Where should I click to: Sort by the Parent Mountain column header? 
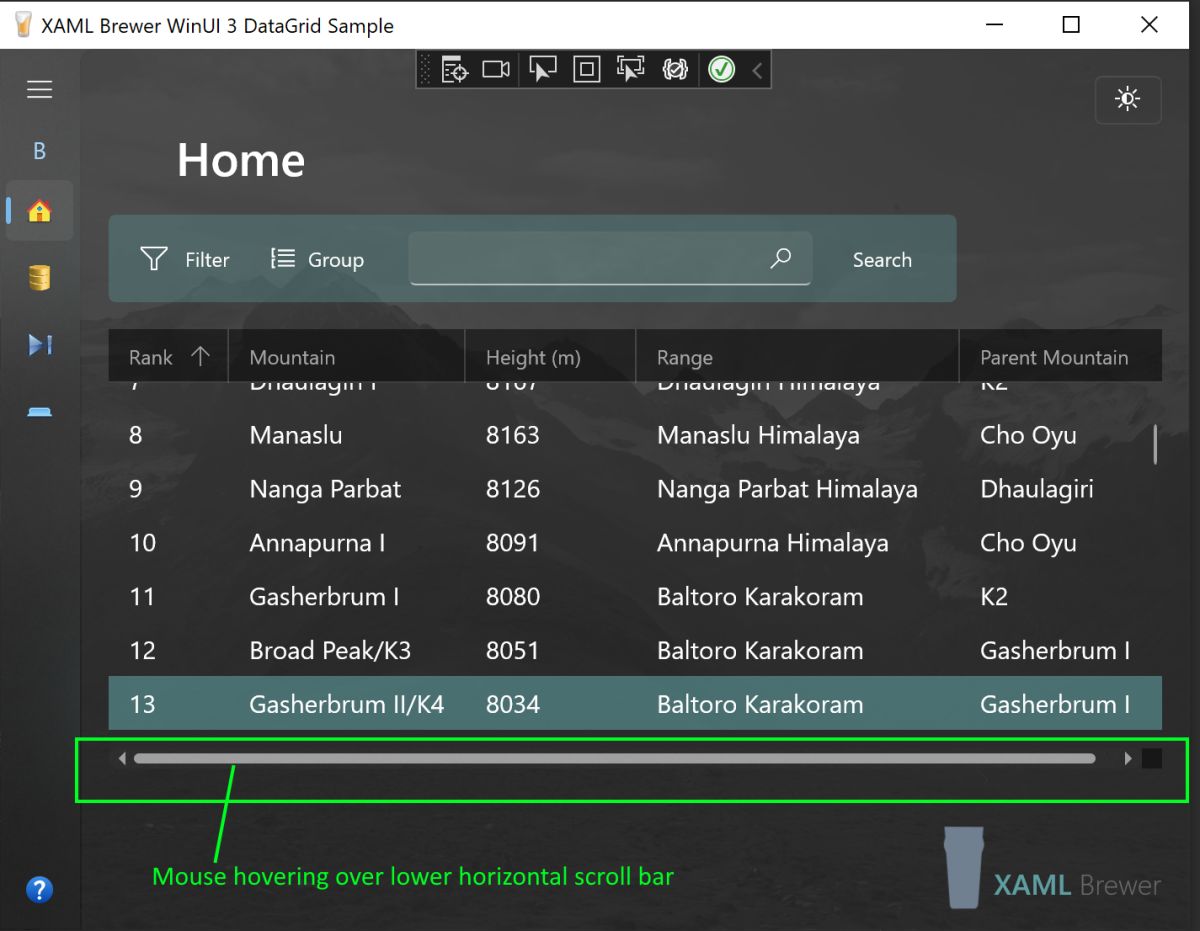tap(1061, 357)
